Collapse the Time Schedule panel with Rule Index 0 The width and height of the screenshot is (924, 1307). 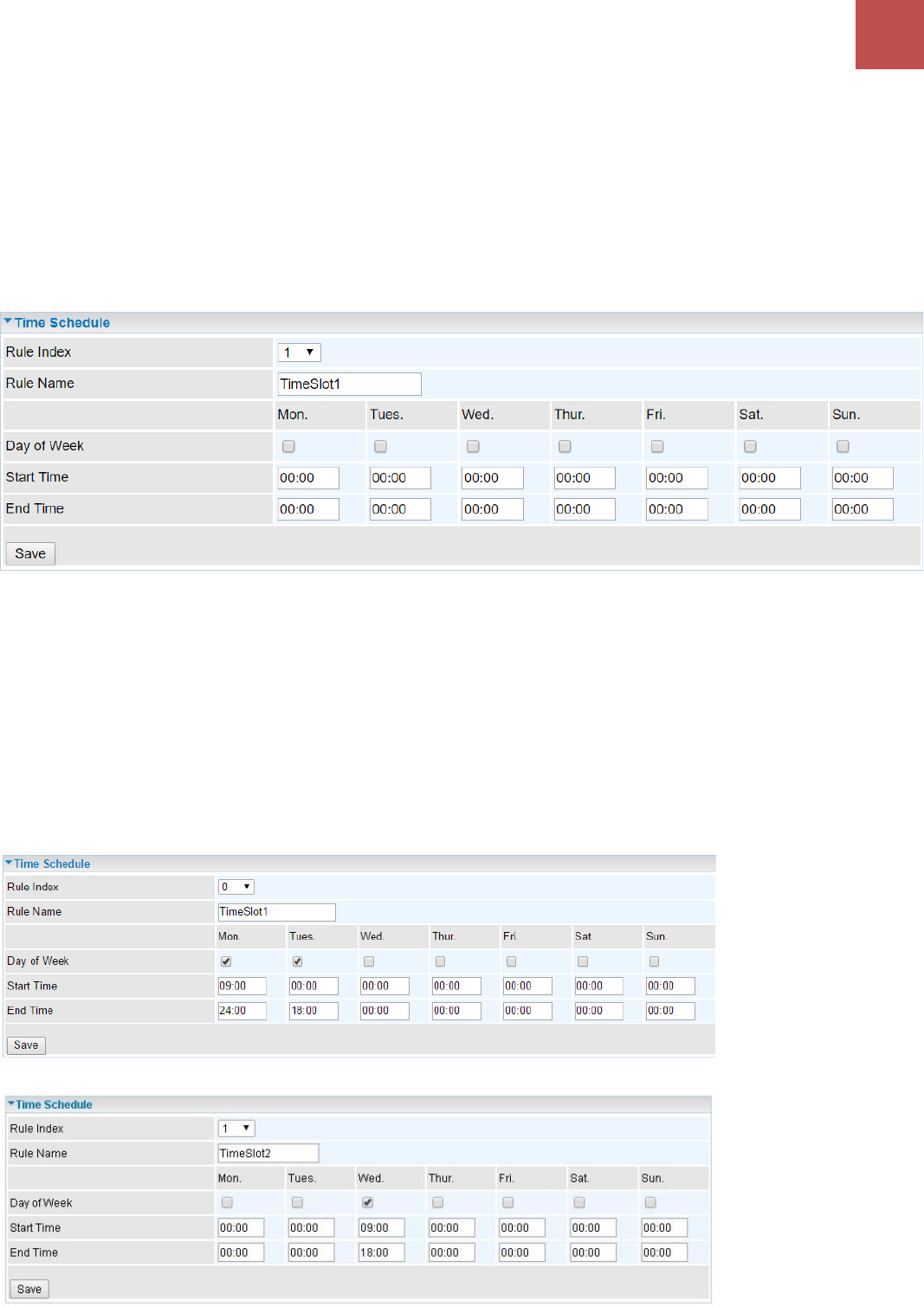9,863
